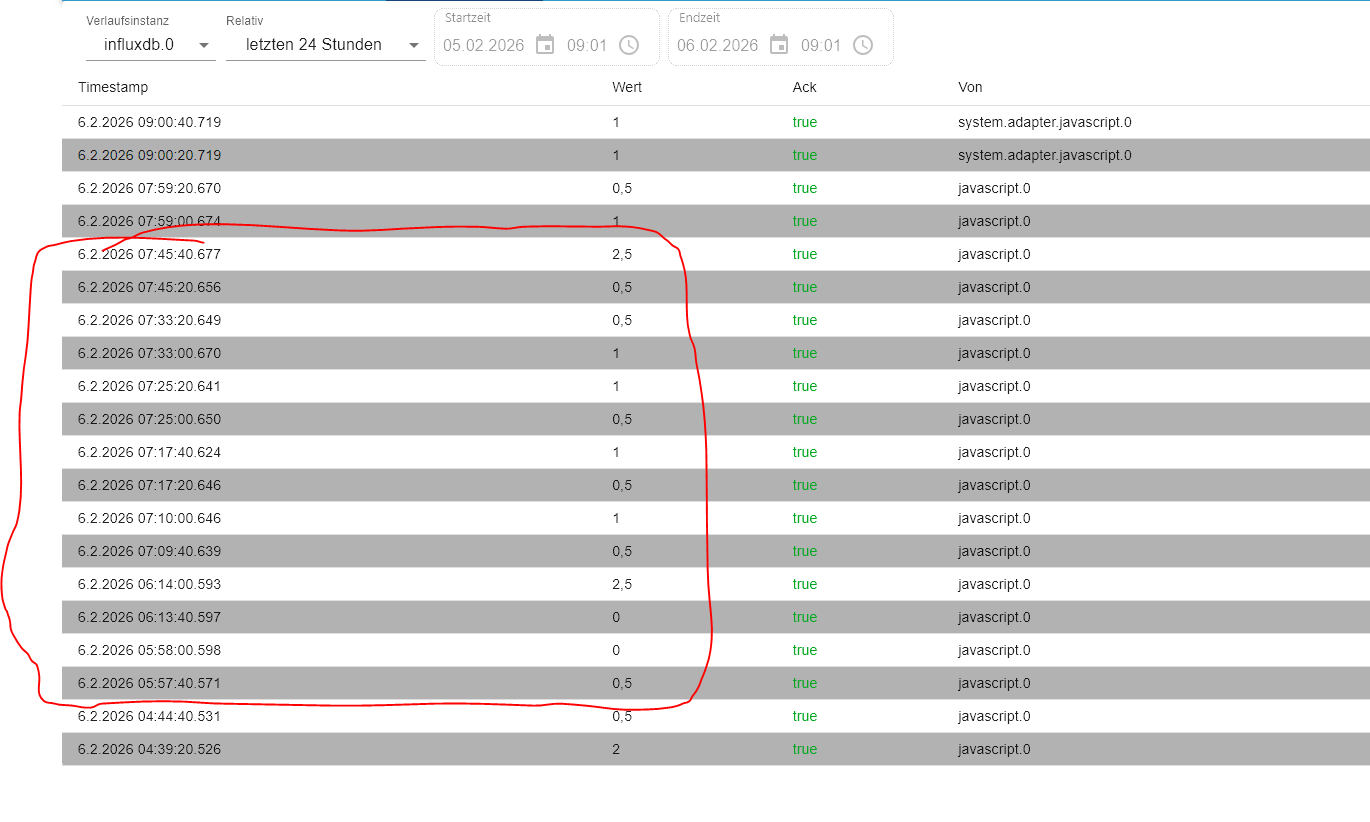The height and width of the screenshot is (822, 1370).
Task: Select timestamp 6.2.2026 07:10:00.646
Action: [x=149, y=518]
